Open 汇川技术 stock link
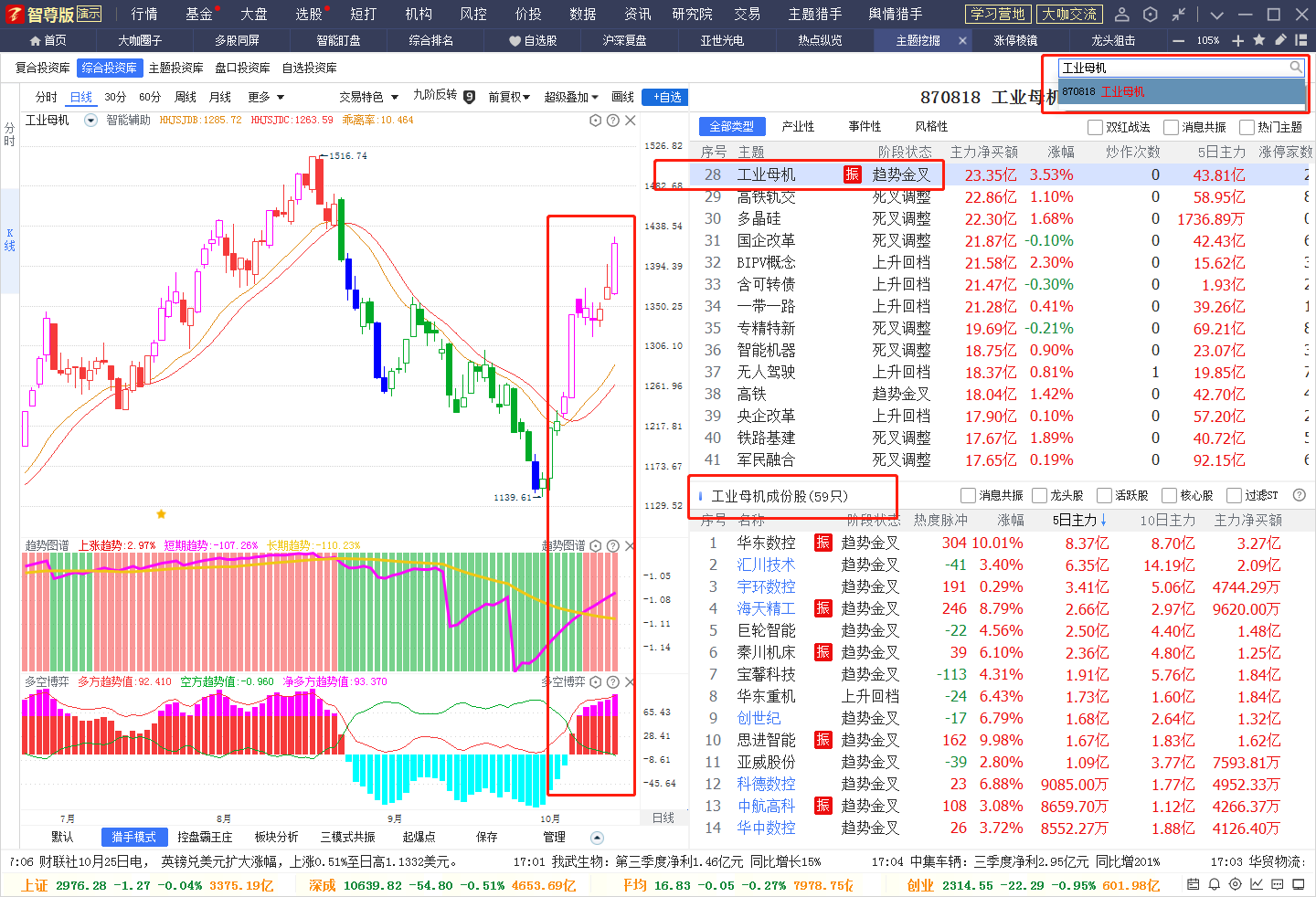Image resolution: width=1316 pixels, height=897 pixels. click(766, 565)
